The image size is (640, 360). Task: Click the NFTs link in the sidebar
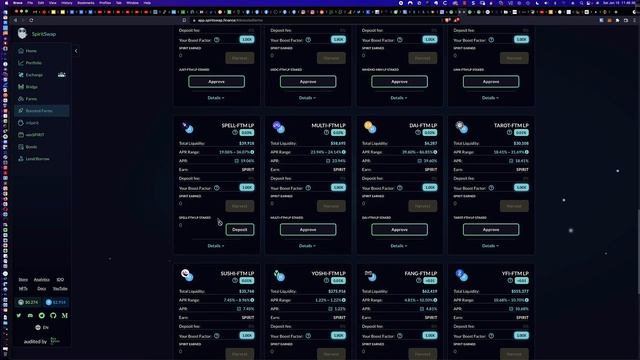point(23,289)
